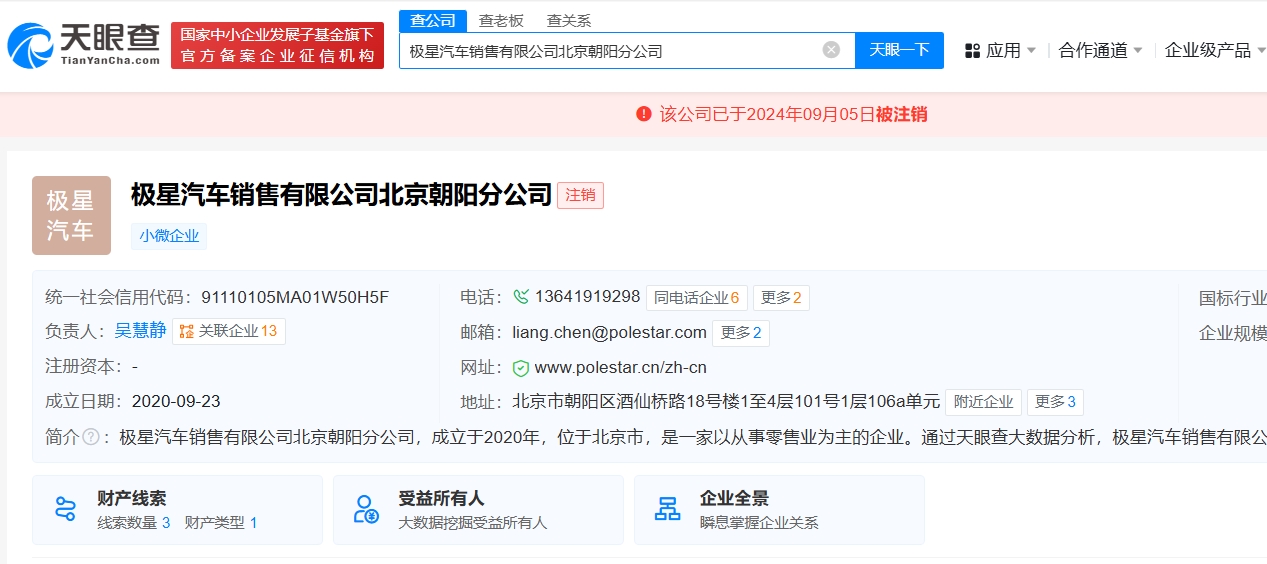Click the email liang.chen@polestar.com
The height and width of the screenshot is (564, 1267).
click(x=609, y=332)
